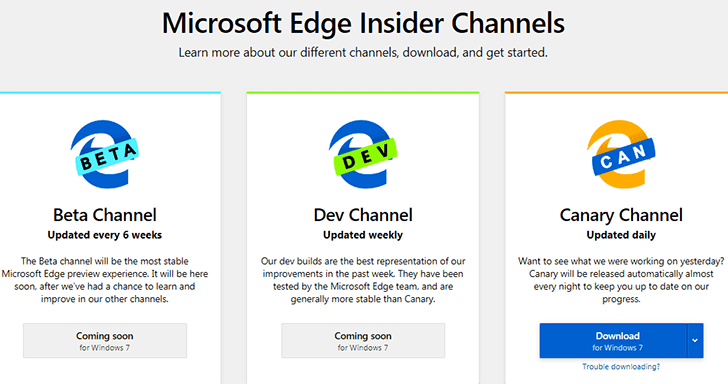Screen dimensions: 728x384
Task: Click the Dev builds description paragraph
Action: [x=363, y=280]
